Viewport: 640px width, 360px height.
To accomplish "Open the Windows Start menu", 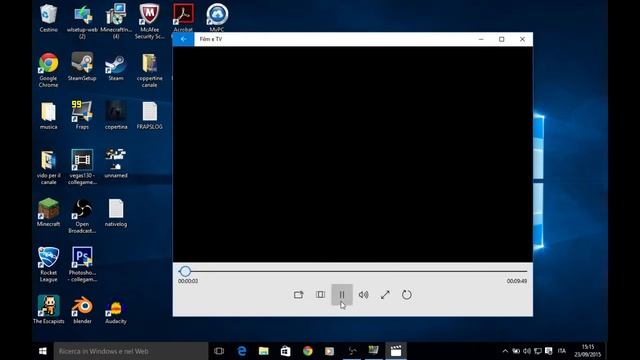I will tap(42, 351).
